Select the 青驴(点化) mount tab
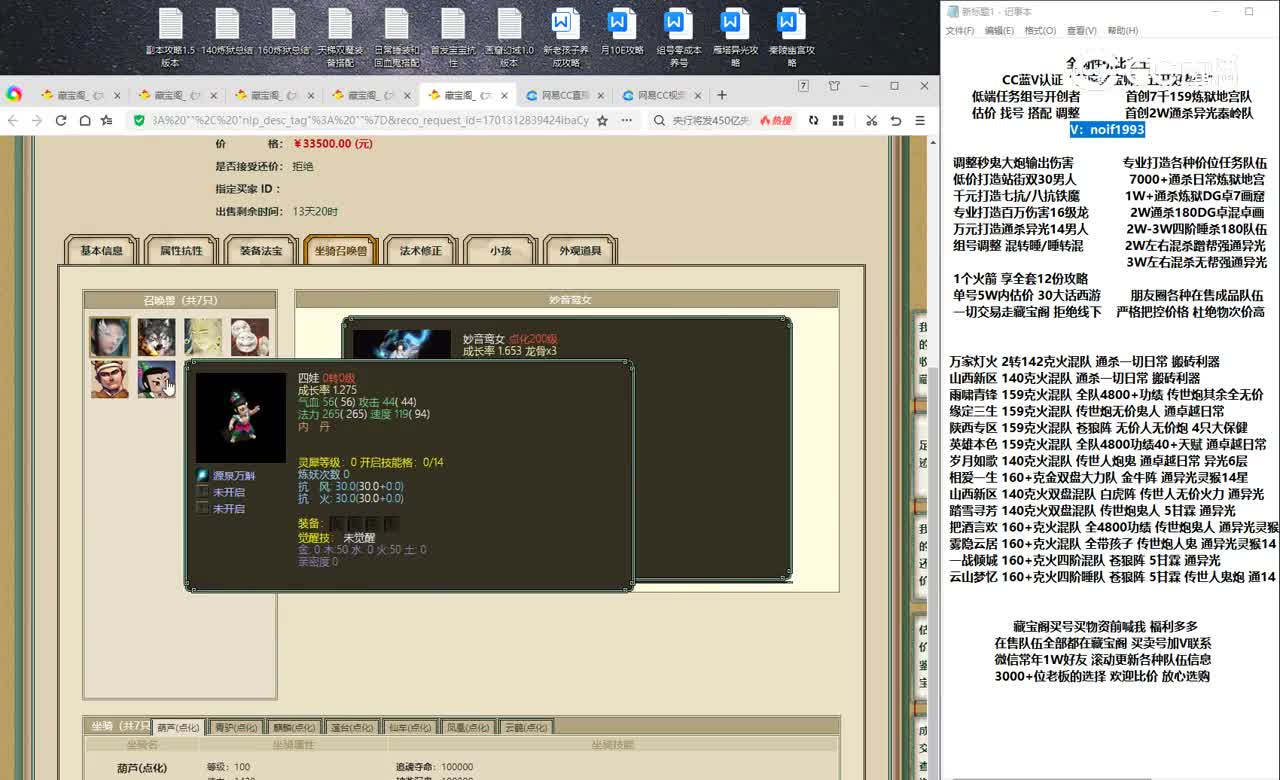Image resolution: width=1280 pixels, height=780 pixels. [237, 727]
